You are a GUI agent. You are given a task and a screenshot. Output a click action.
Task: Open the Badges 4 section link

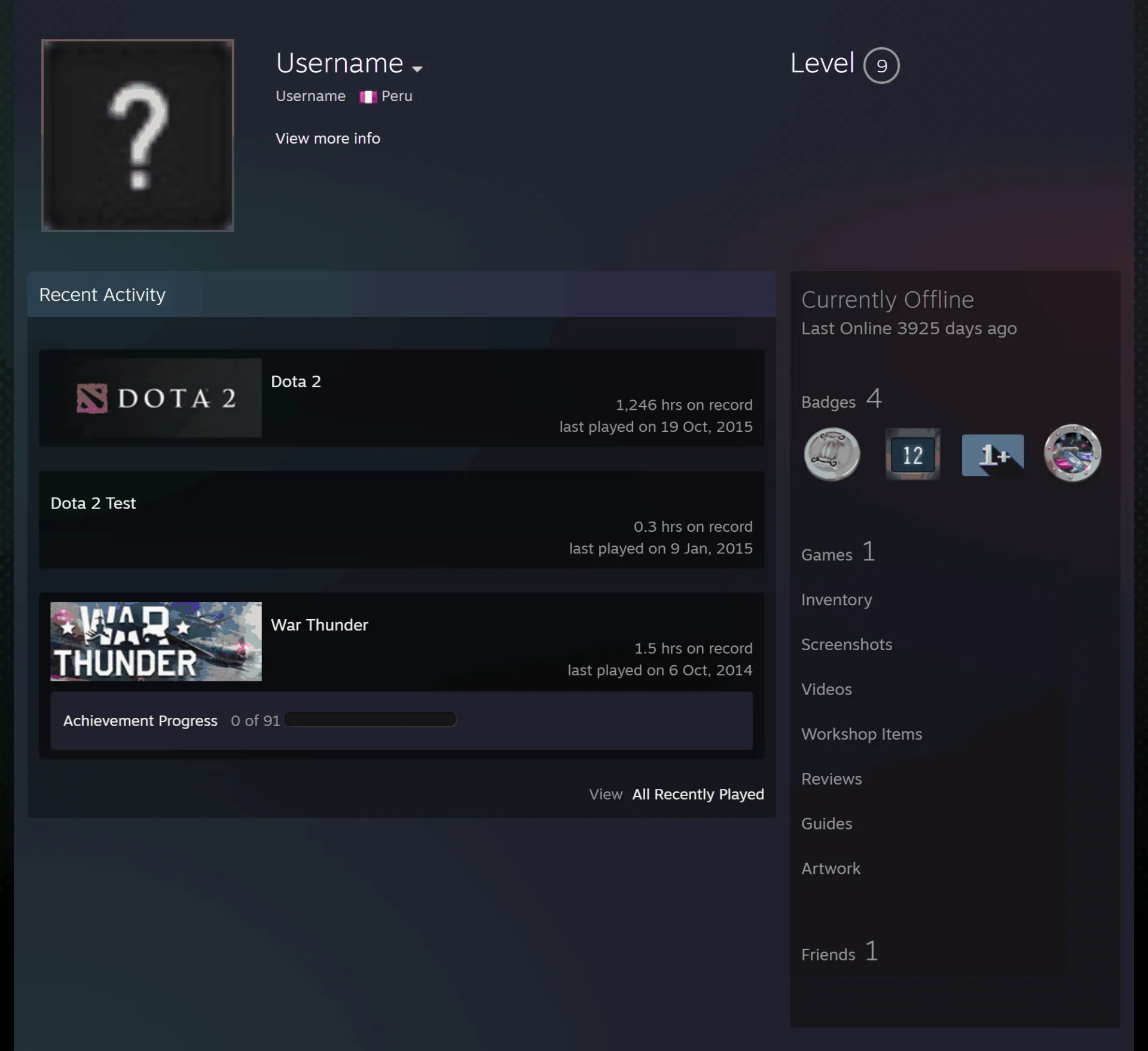(x=841, y=400)
